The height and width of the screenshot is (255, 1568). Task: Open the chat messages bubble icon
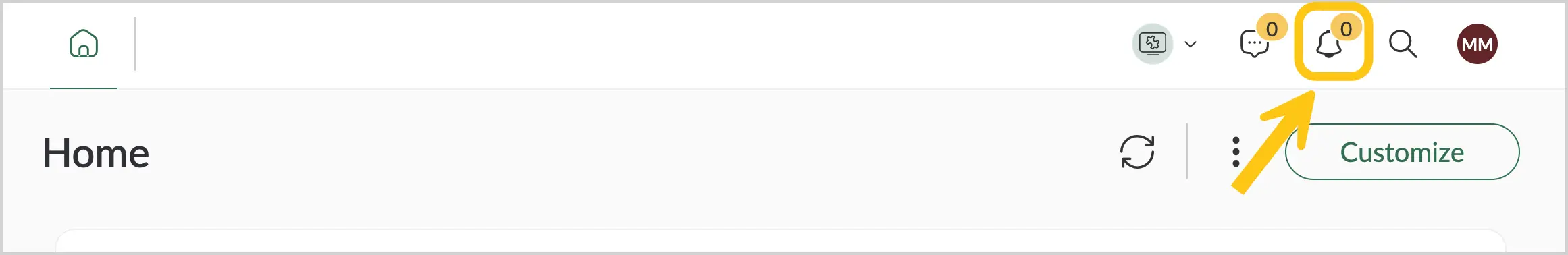(x=1255, y=45)
